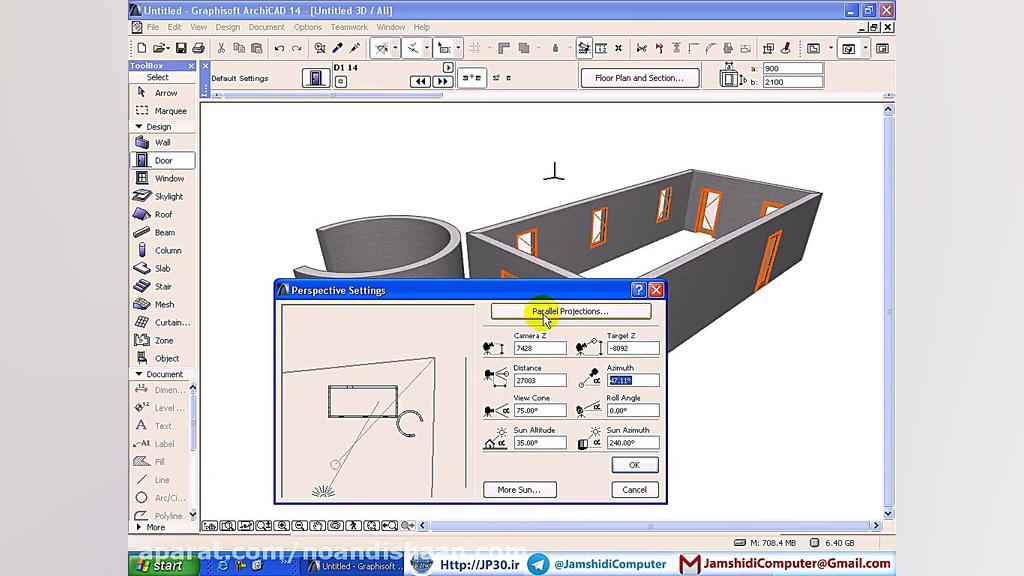This screenshot has height=576, width=1024.
Task: Open the Teamwork menu
Action: point(349,27)
